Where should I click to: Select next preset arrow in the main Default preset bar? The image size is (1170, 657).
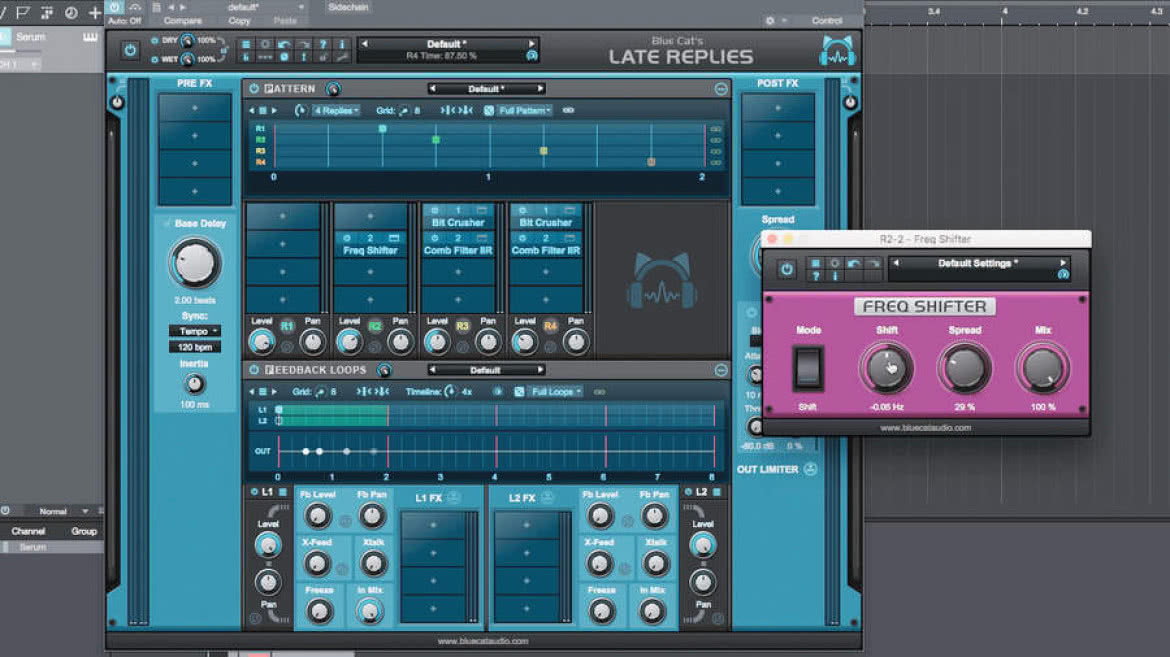point(531,44)
